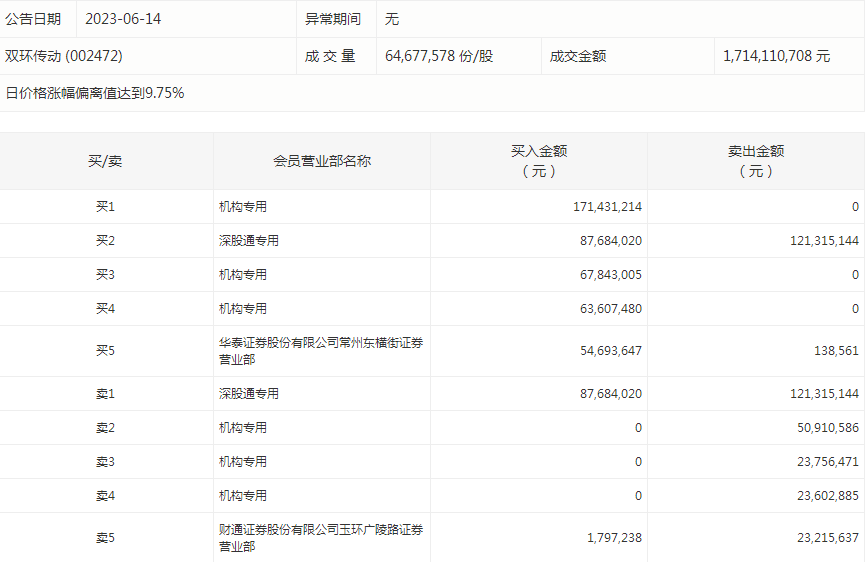Viewport: 868px width, 562px height.
Task: Click the 卖出金额 column header
Action: click(x=756, y=161)
